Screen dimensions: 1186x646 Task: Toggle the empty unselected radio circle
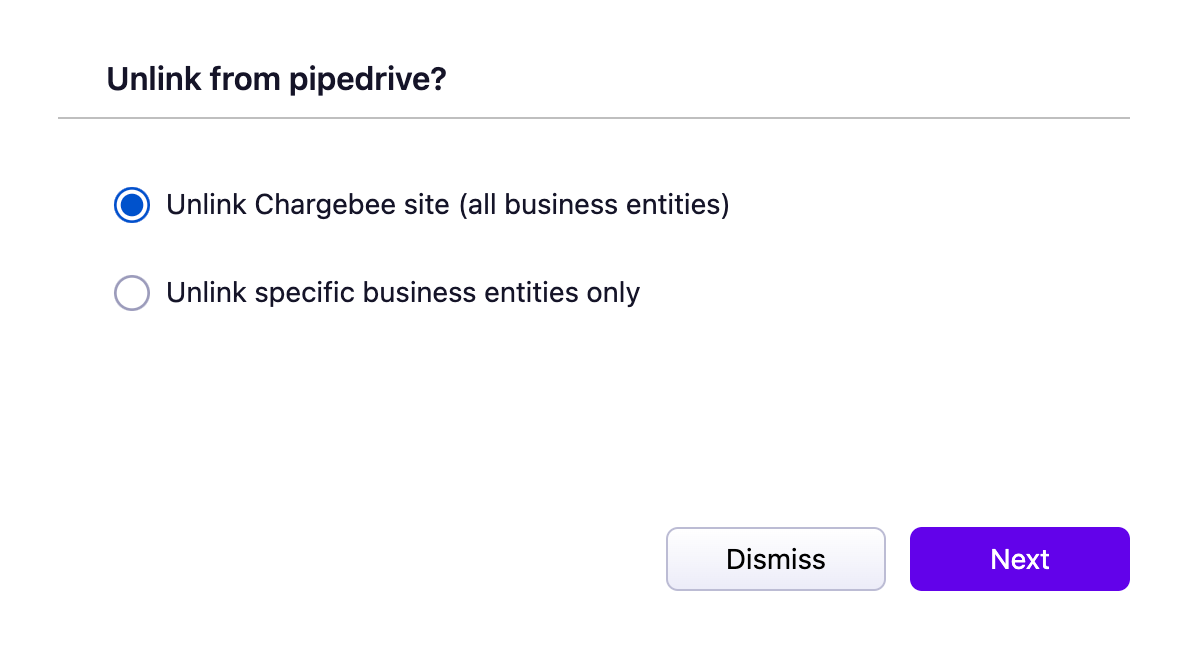(132, 293)
